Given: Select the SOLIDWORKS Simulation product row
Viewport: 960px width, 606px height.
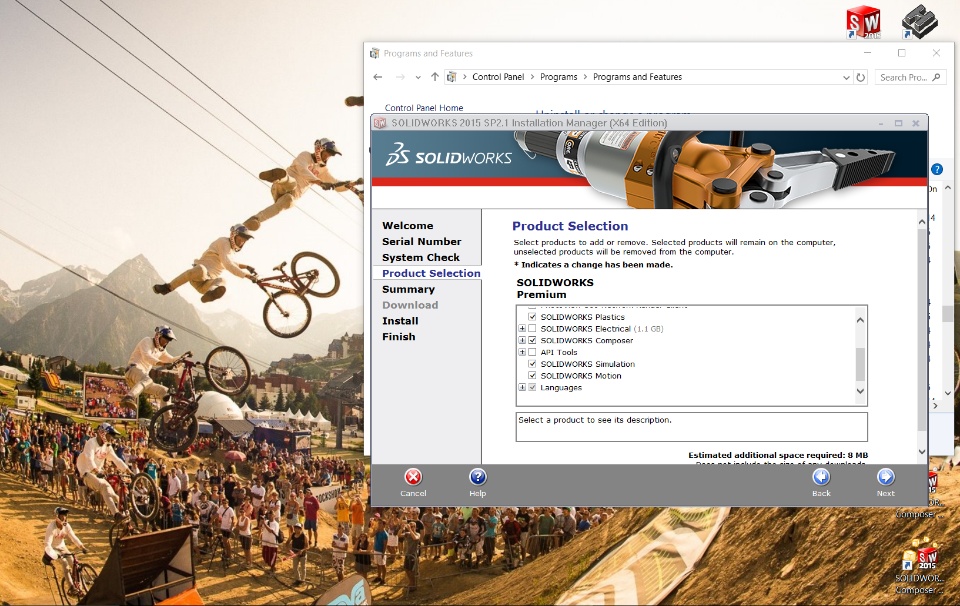Looking at the screenshot, I should (587, 364).
